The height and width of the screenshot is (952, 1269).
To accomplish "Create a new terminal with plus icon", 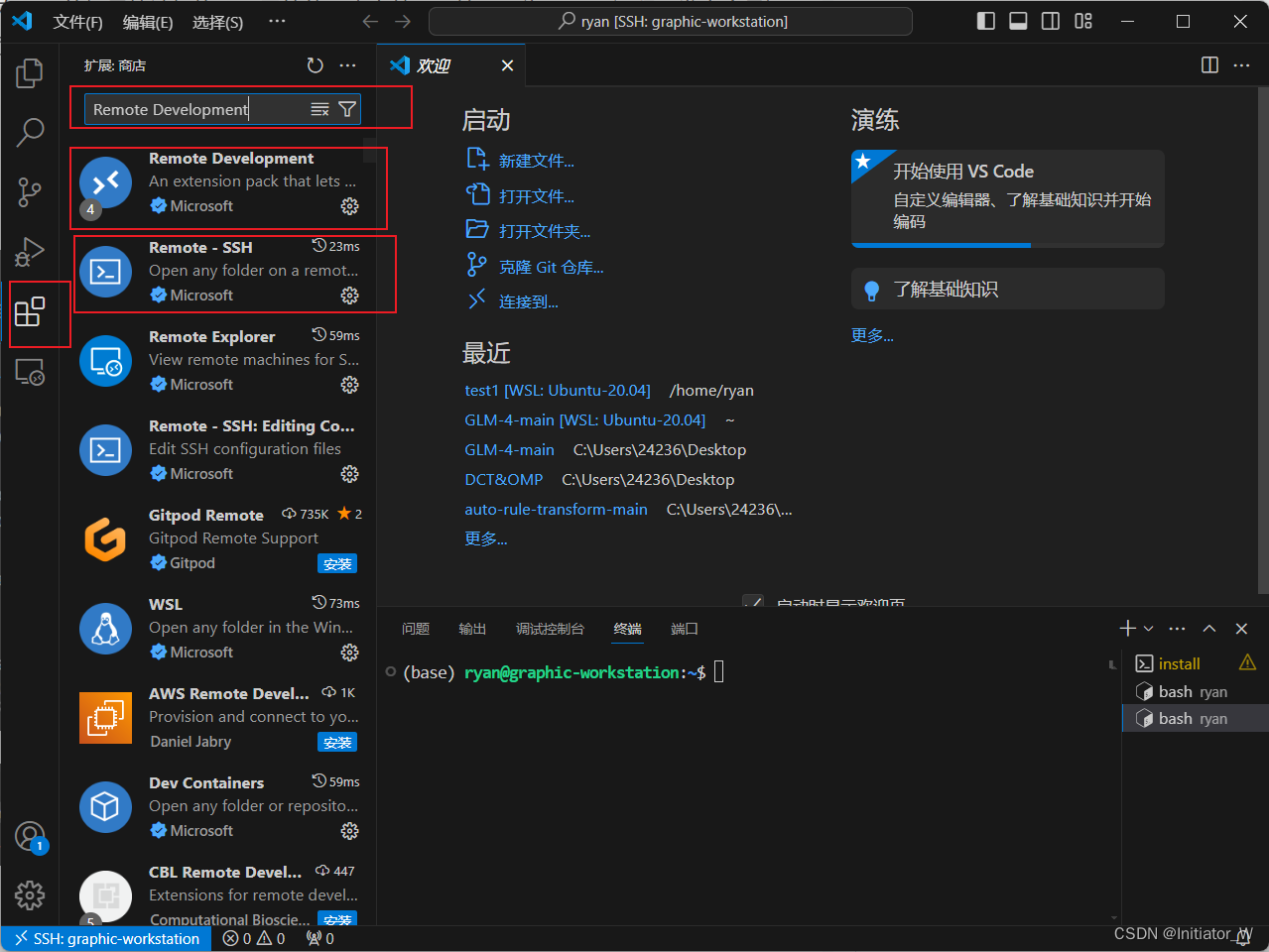I will [x=1128, y=629].
